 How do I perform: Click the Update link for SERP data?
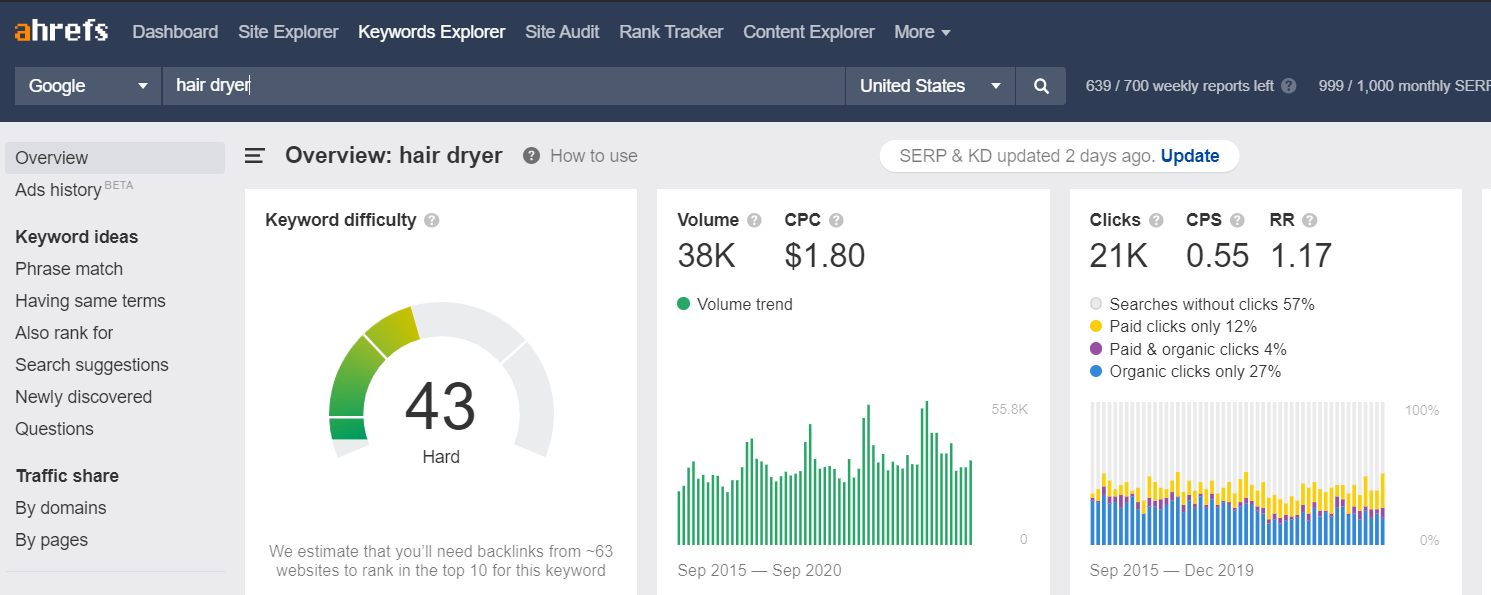pos(1190,155)
